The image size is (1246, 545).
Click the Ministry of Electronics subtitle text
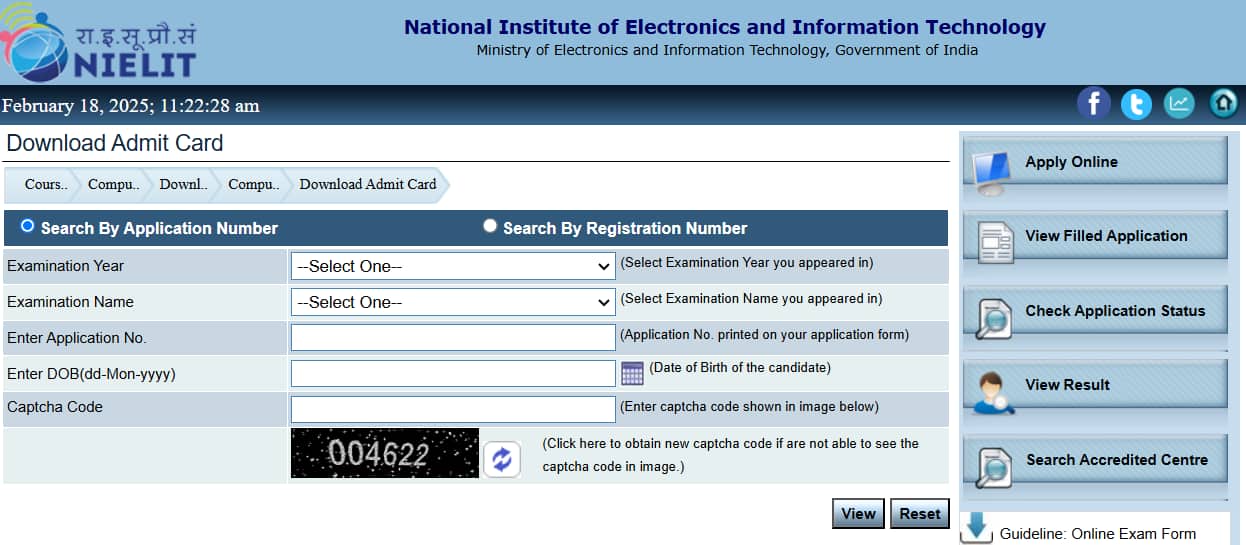click(x=727, y=50)
